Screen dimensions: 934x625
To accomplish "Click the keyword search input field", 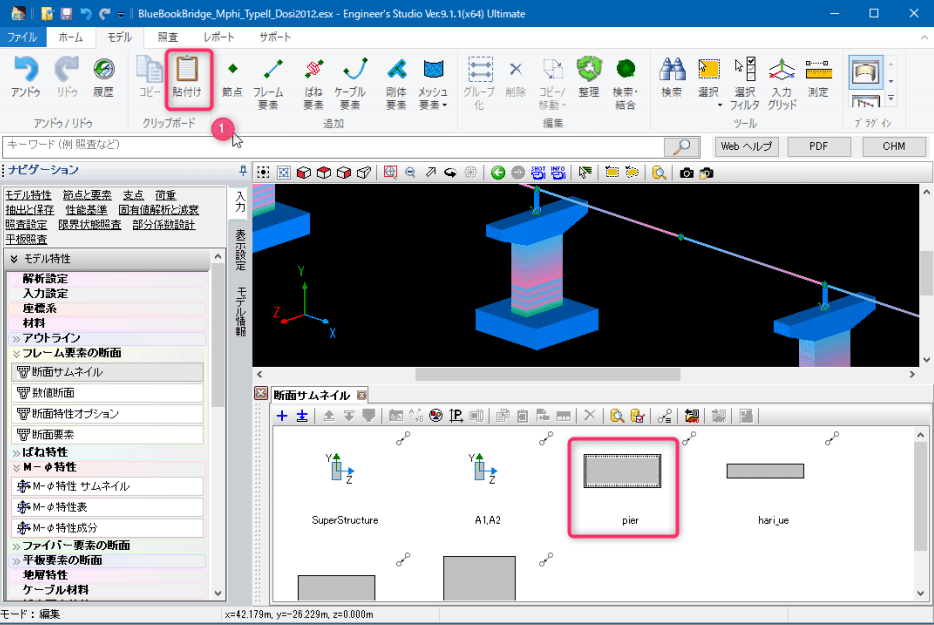I will pyautogui.click(x=330, y=146).
